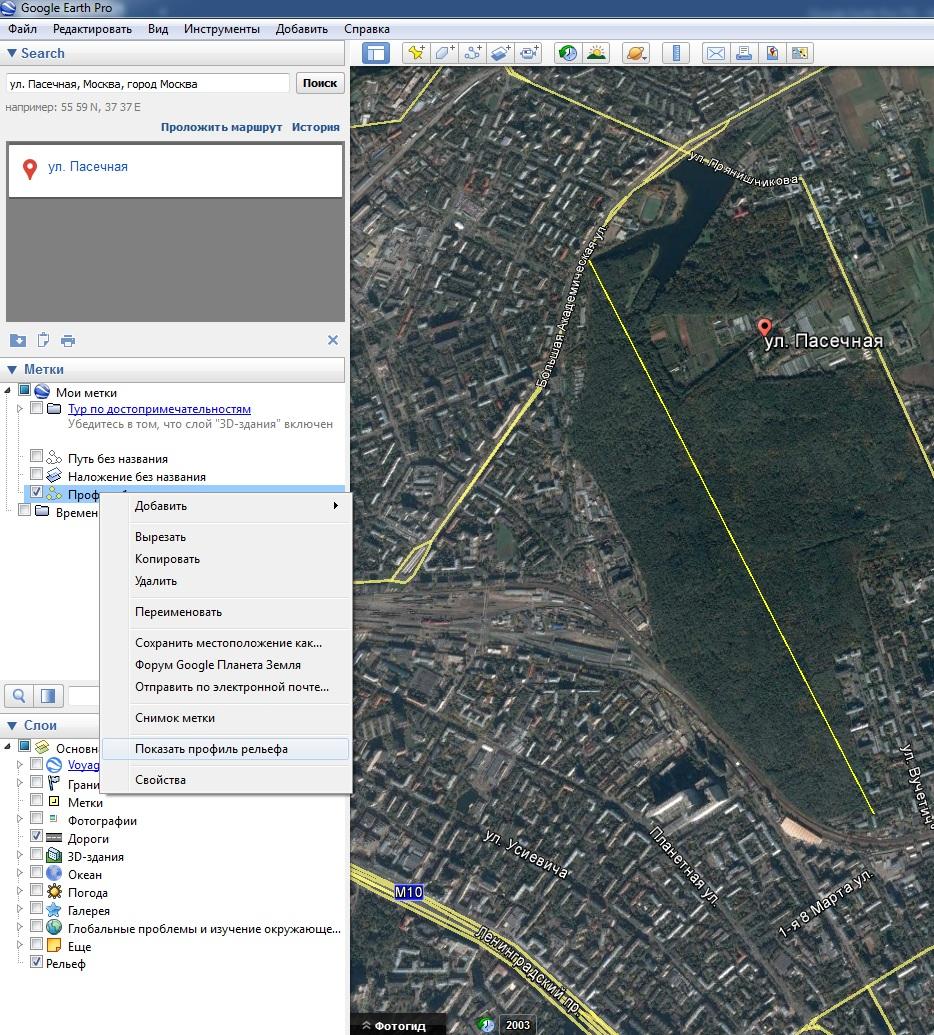Toggle the sunlight icon in toolbar

click(x=596, y=54)
